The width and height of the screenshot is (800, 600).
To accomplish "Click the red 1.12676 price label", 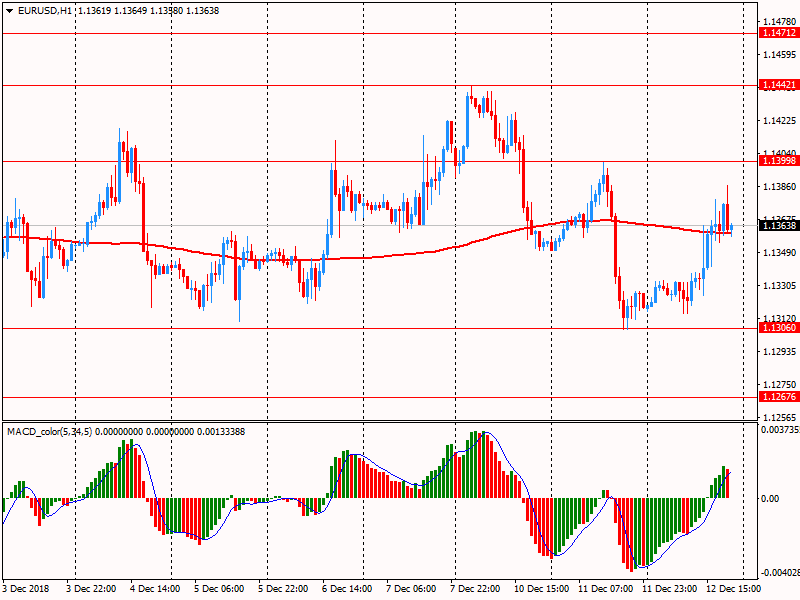I will [x=778, y=397].
